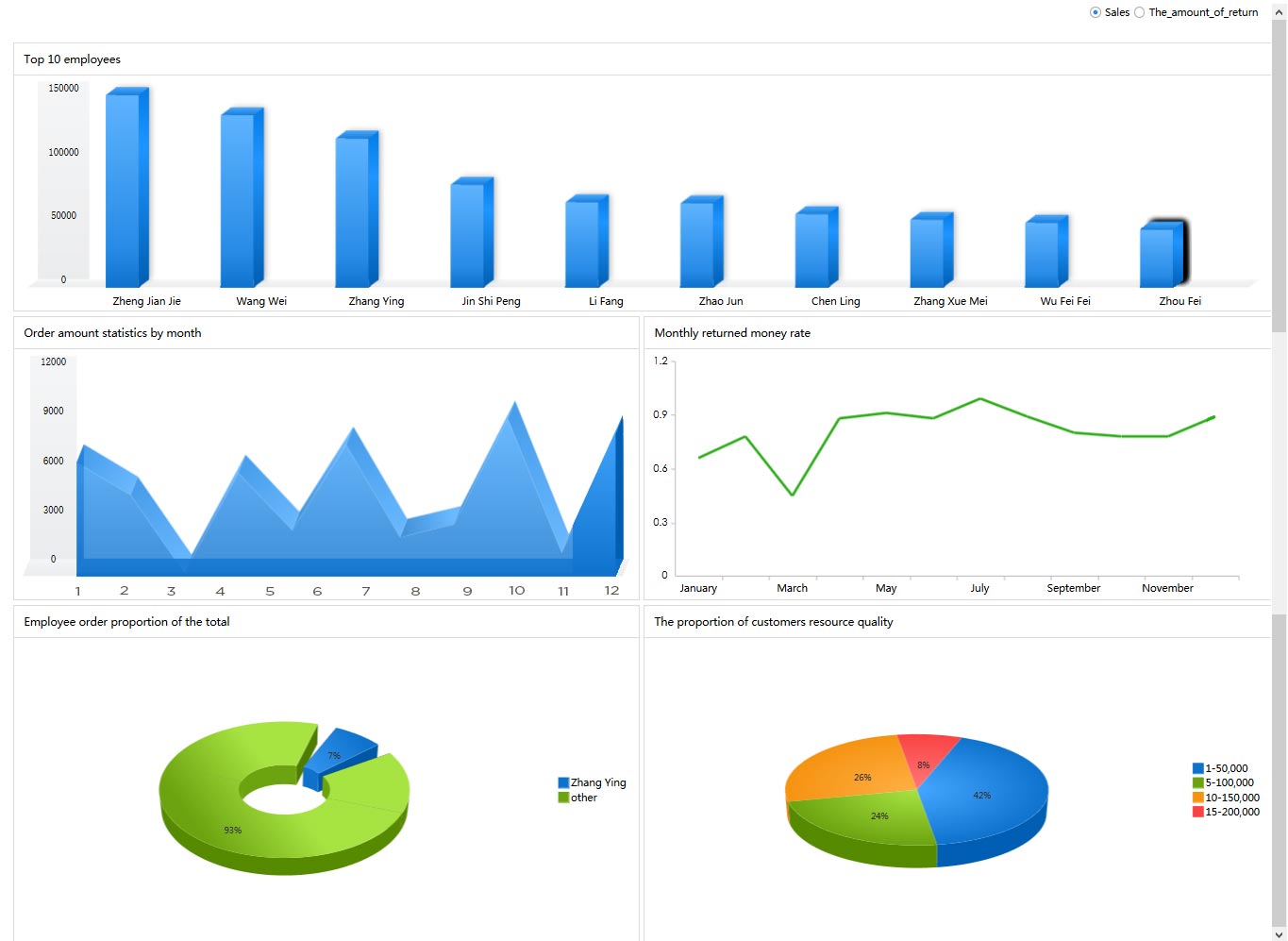Click the blue 1-50,000 legend swatch
The height and width of the screenshot is (941, 1288).
pyautogui.click(x=1198, y=768)
